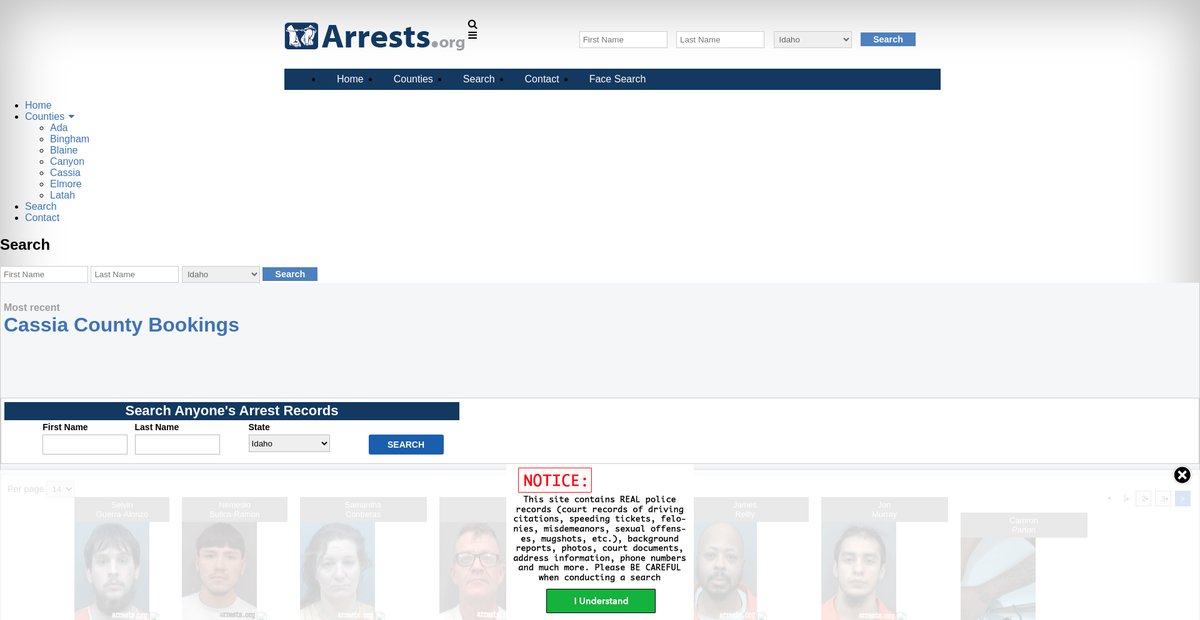The height and width of the screenshot is (620, 1200).
Task: Open the hamburger menu icon beside logo
Action: [x=473, y=36]
